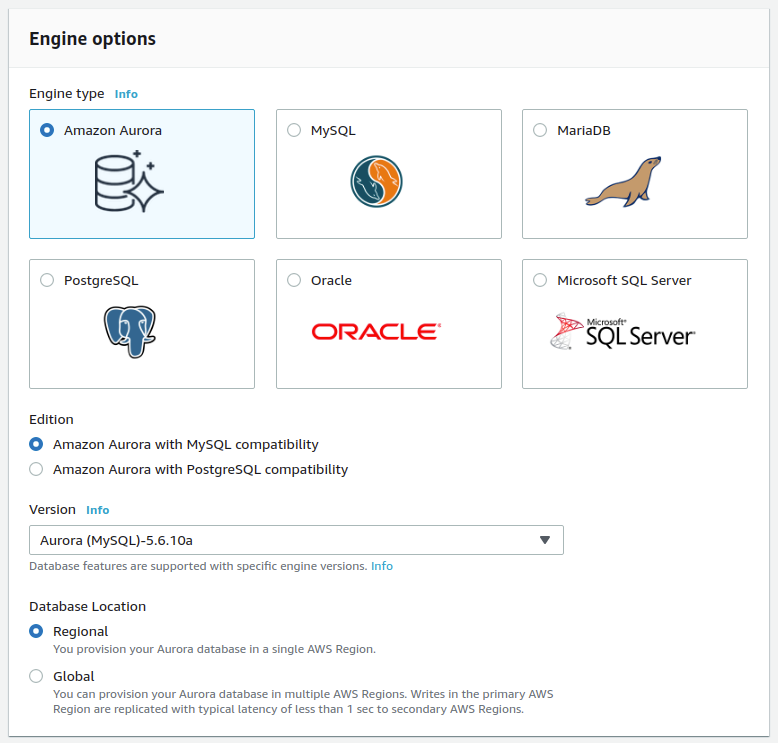Choose Aurora with MySQL compatibility edition
This screenshot has height=743, width=778.
(36, 444)
